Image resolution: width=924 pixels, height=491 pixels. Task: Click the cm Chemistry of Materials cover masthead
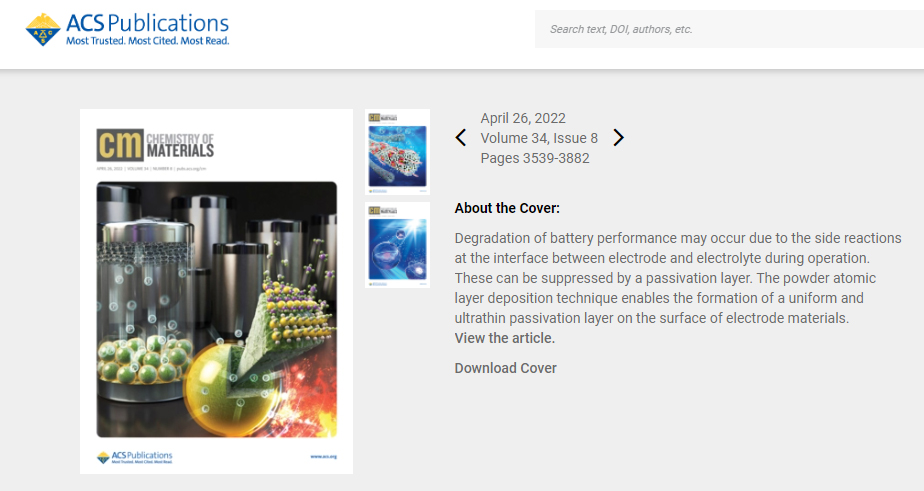[x=155, y=145]
